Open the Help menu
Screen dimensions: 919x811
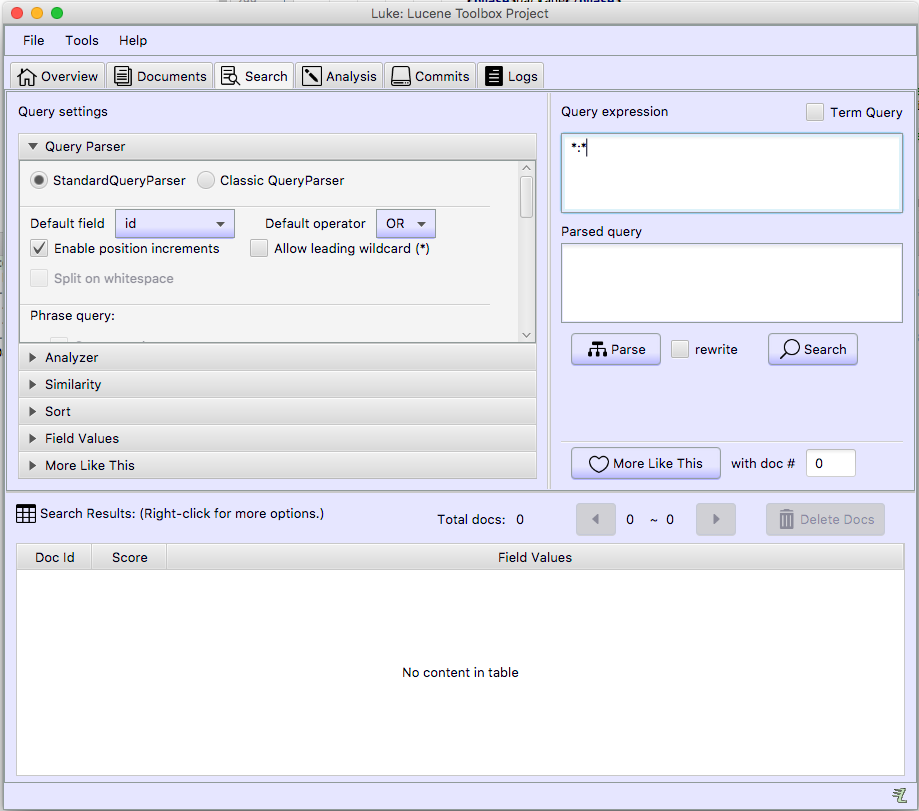click(x=133, y=40)
